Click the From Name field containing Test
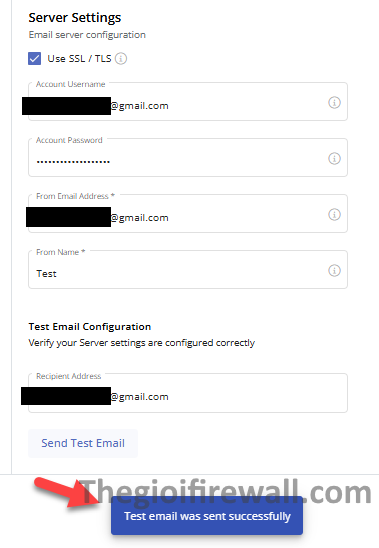 click(x=188, y=269)
